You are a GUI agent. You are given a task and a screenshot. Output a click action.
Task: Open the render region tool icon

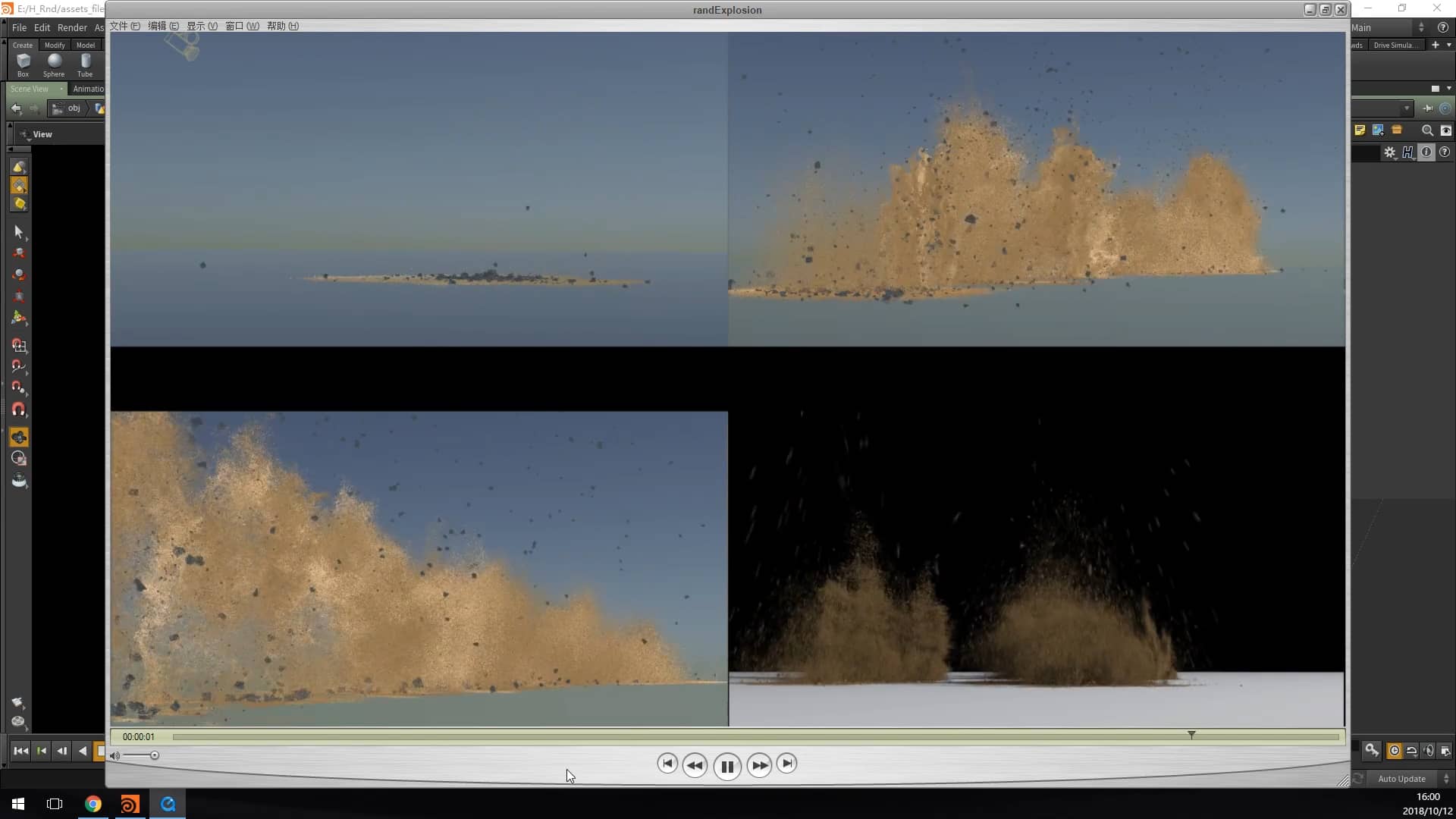click(x=19, y=458)
